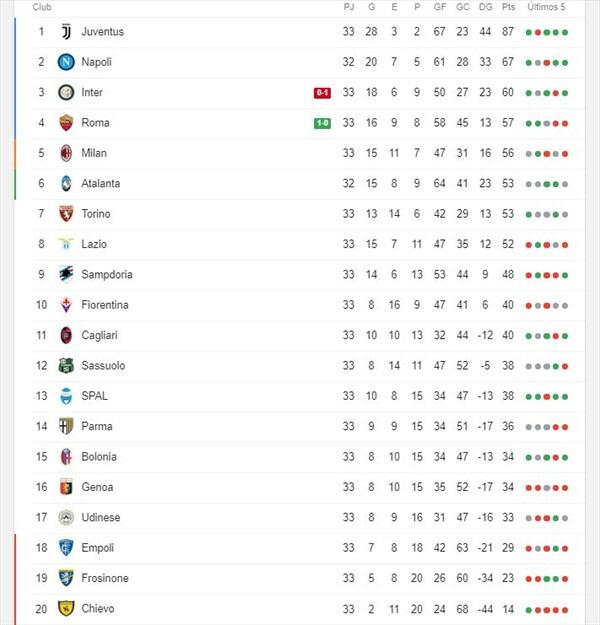Click the Roma wolf crest icon
The height and width of the screenshot is (625, 600).
pos(66,123)
